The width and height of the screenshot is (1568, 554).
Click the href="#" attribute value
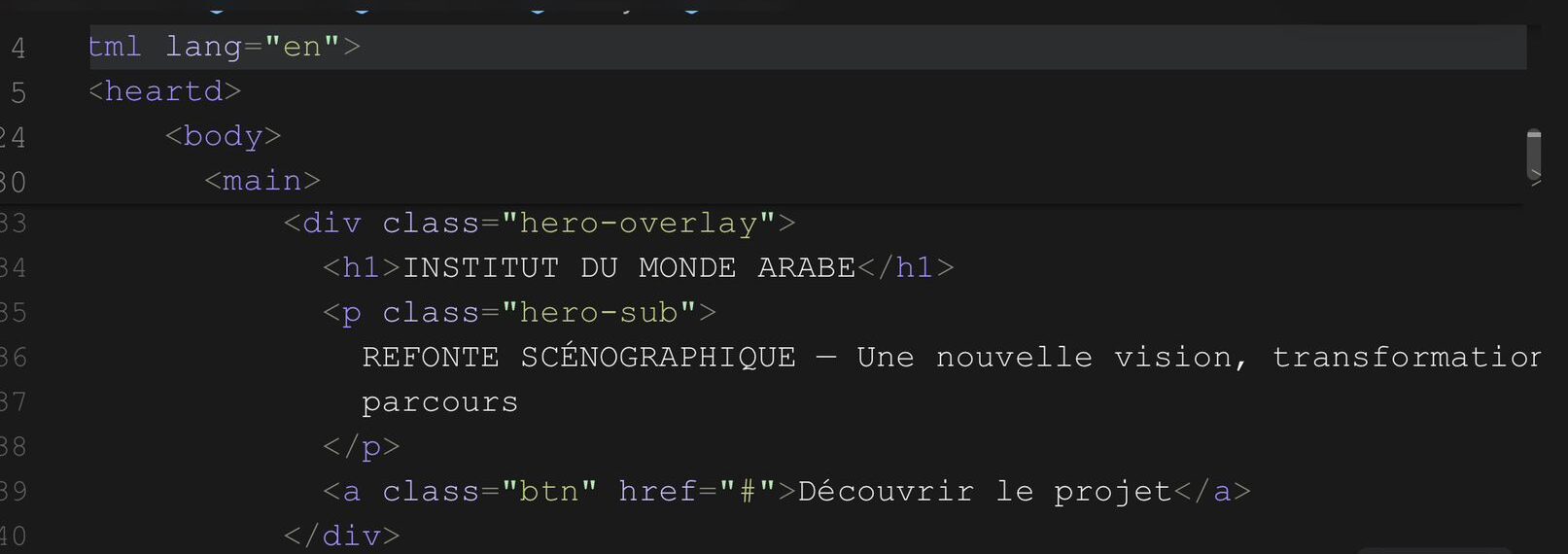point(747,492)
